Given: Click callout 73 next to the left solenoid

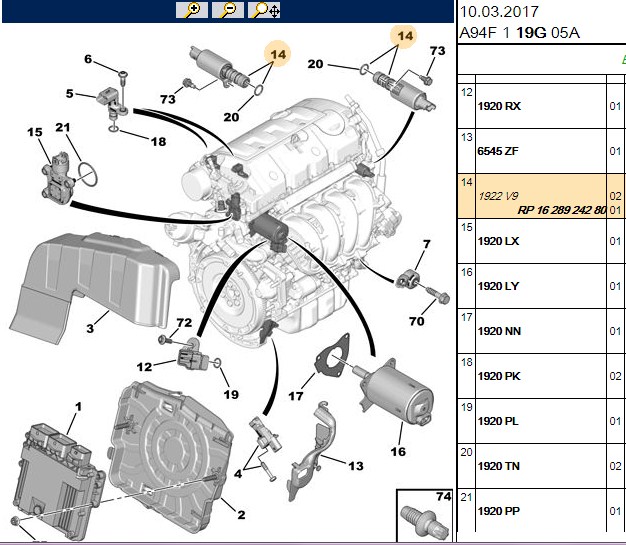Looking at the screenshot, I should click(168, 99).
